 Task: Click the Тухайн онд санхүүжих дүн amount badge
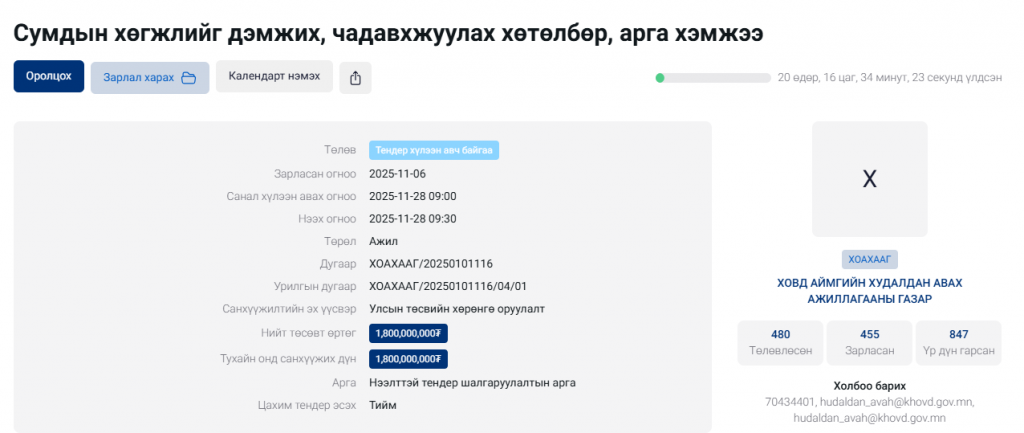pyautogui.click(x=408, y=359)
